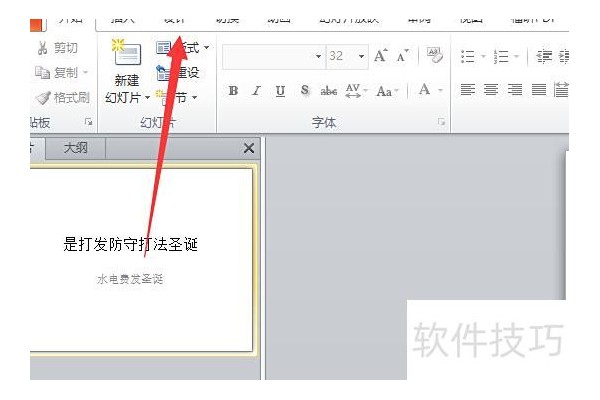Viewport: 600px width, 400px height.
Task: Open the Section (节) dropdown
Action: (x=177, y=97)
